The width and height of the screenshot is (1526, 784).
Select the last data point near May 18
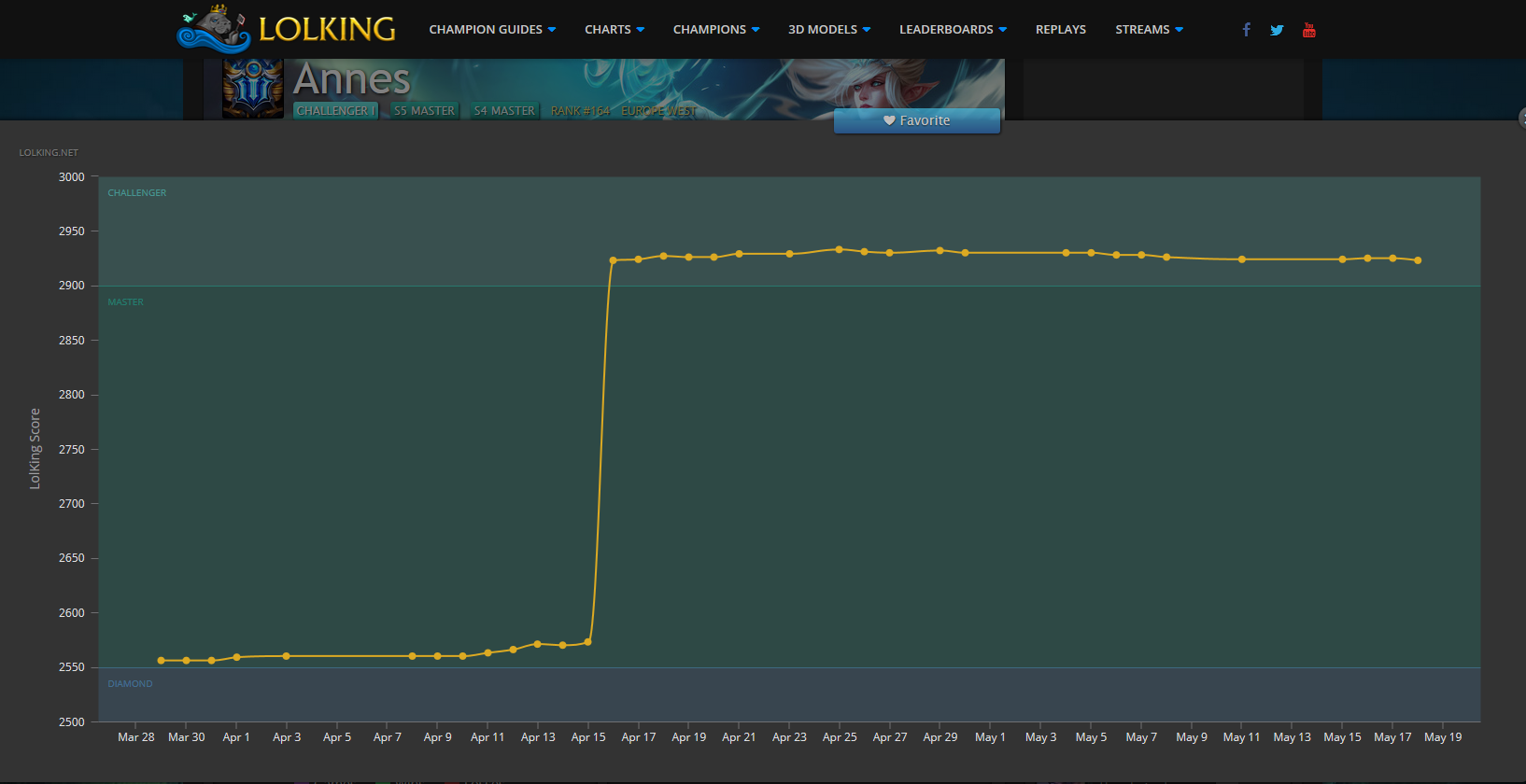(x=1418, y=260)
